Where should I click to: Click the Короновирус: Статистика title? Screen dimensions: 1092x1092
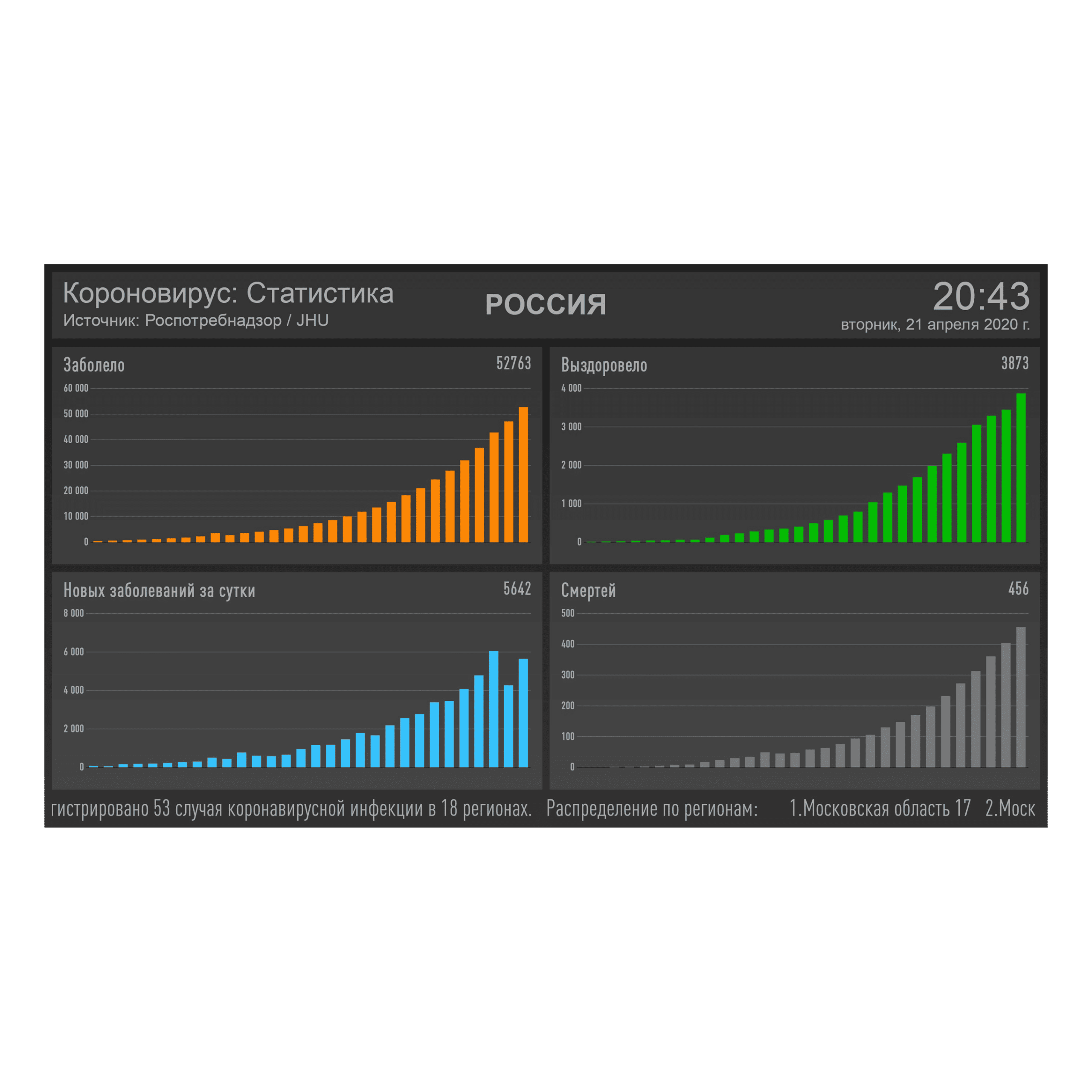(x=228, y=293)
